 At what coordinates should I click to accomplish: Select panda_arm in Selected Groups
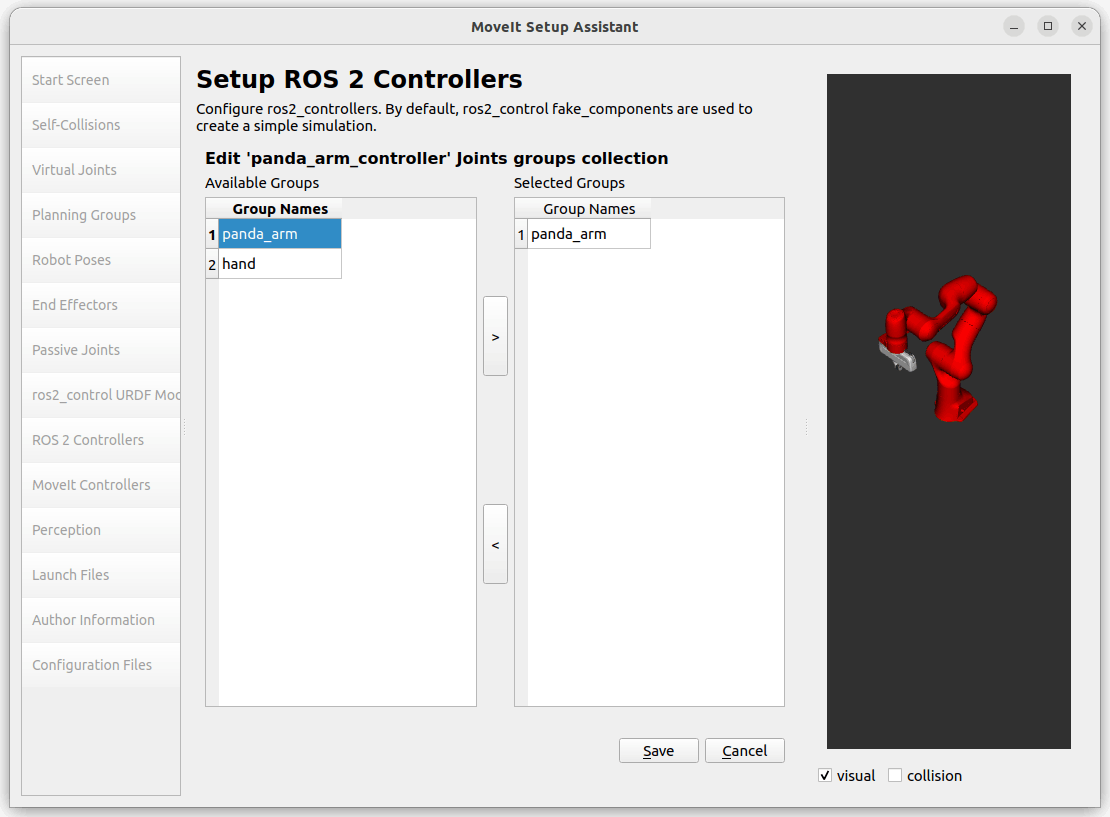tap(589, 234)
